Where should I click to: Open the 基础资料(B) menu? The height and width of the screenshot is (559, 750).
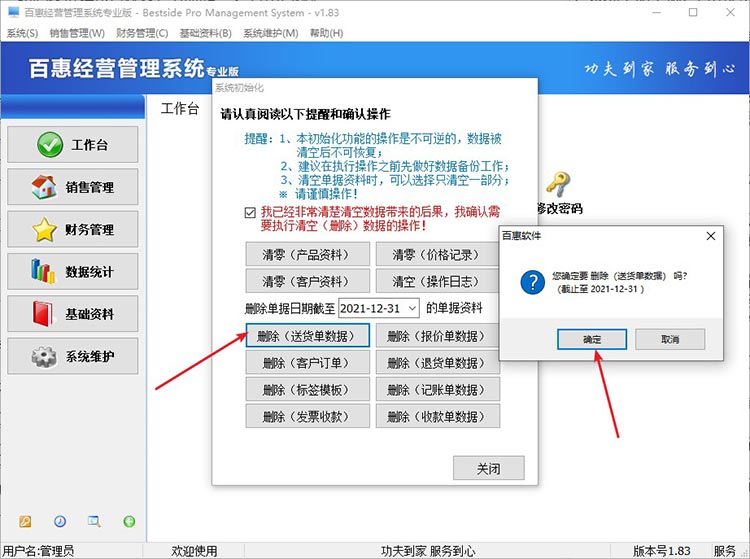click(206, 33)
